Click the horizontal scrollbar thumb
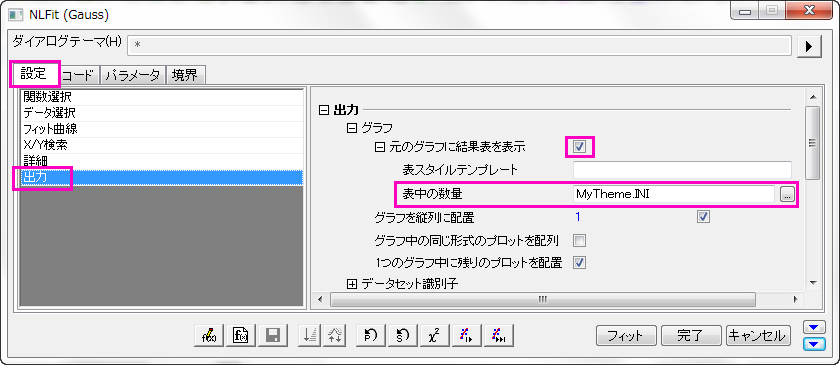The image size is (840, 365). [x=542, y=299]
